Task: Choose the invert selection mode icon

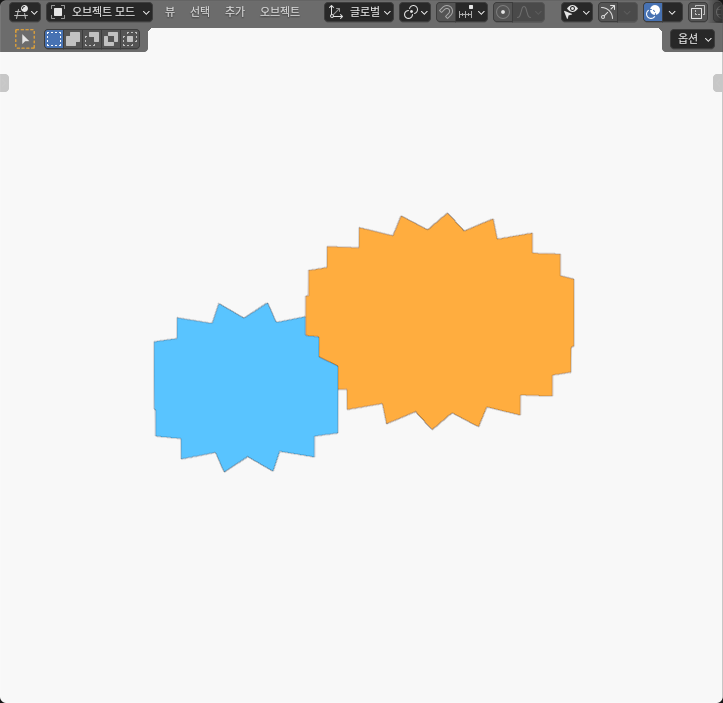Action: [111, 39]
